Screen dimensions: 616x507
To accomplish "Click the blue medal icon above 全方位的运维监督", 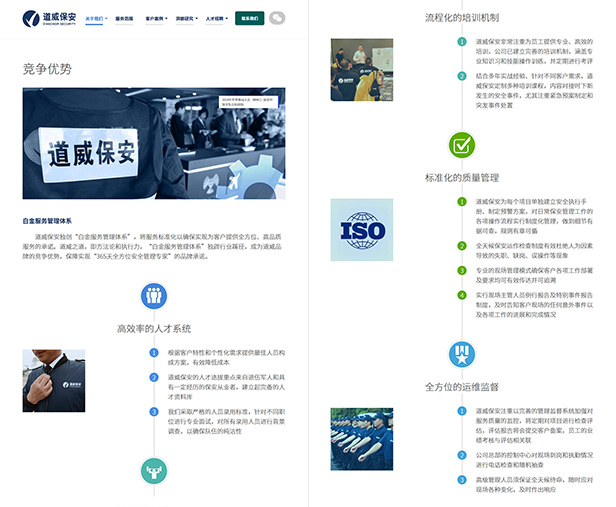I will point(462,354).
